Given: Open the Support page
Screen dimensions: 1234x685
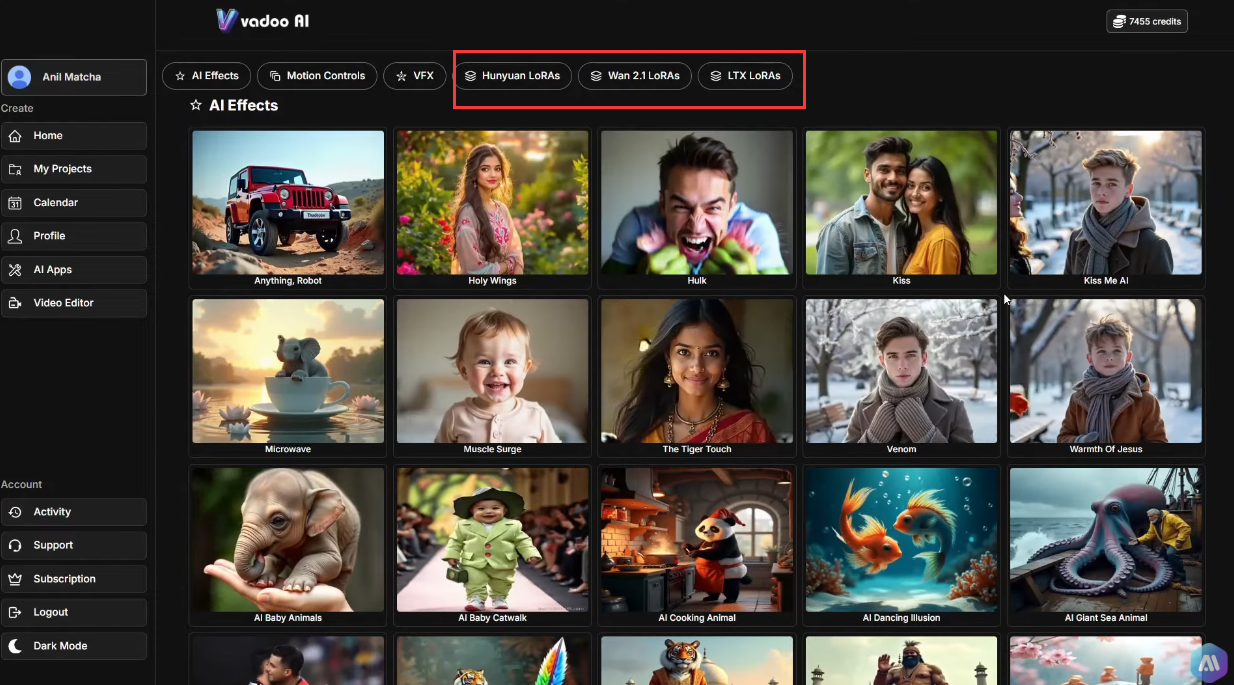Looking at the screenshot, I should [74, 546].
